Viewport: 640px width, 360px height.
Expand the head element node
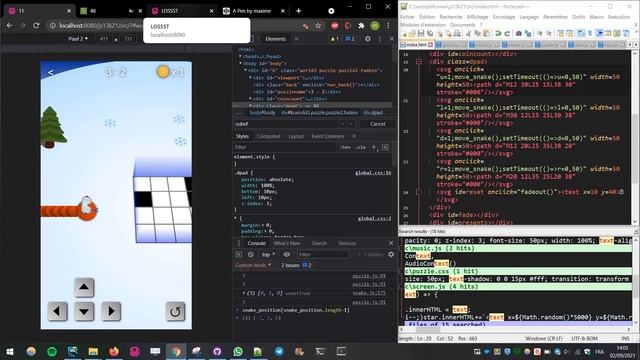241,56
